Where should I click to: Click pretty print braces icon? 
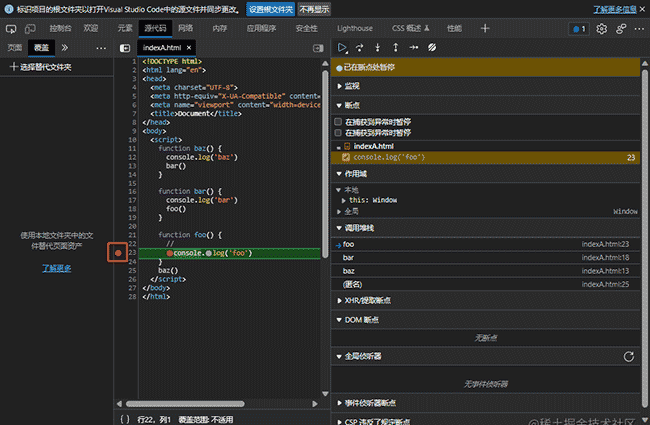(125, 419)
